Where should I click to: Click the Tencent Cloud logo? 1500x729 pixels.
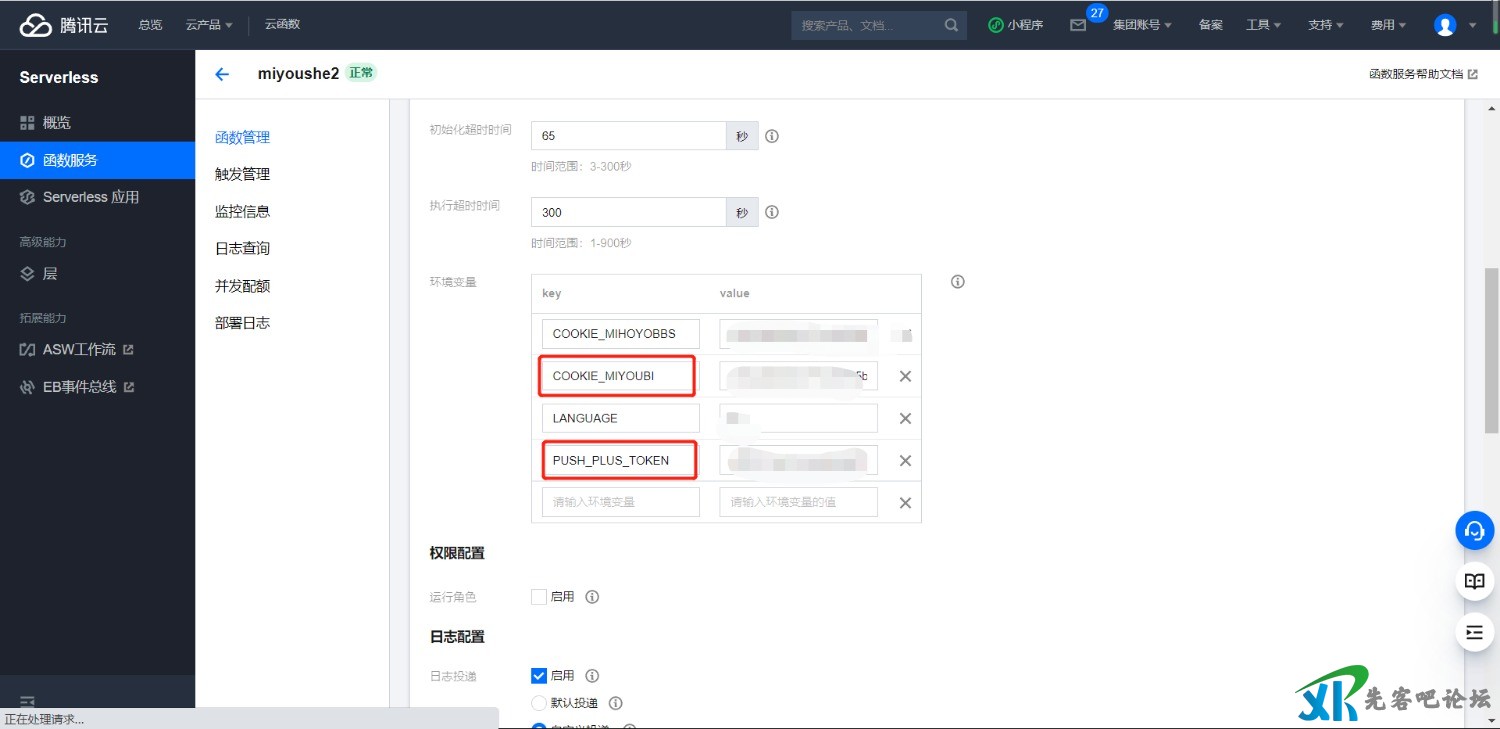[x=64, y=25]
